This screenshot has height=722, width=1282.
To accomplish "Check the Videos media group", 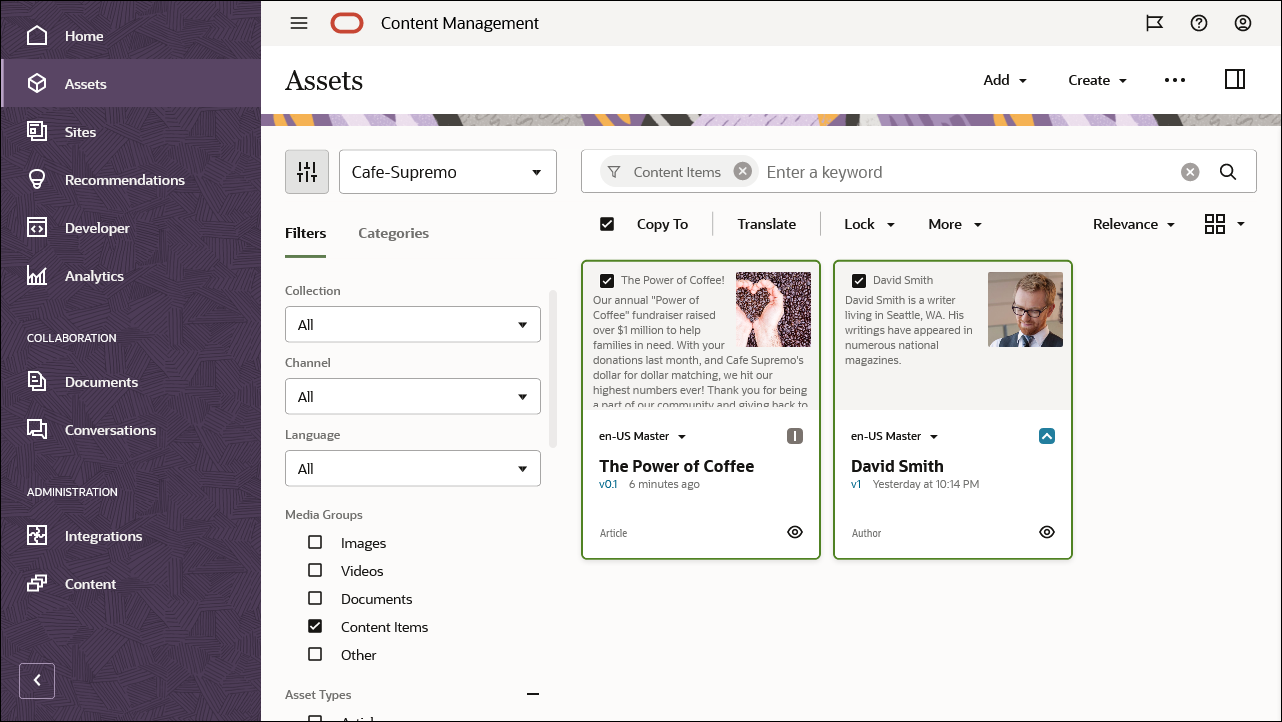I will tap(315, 570).
